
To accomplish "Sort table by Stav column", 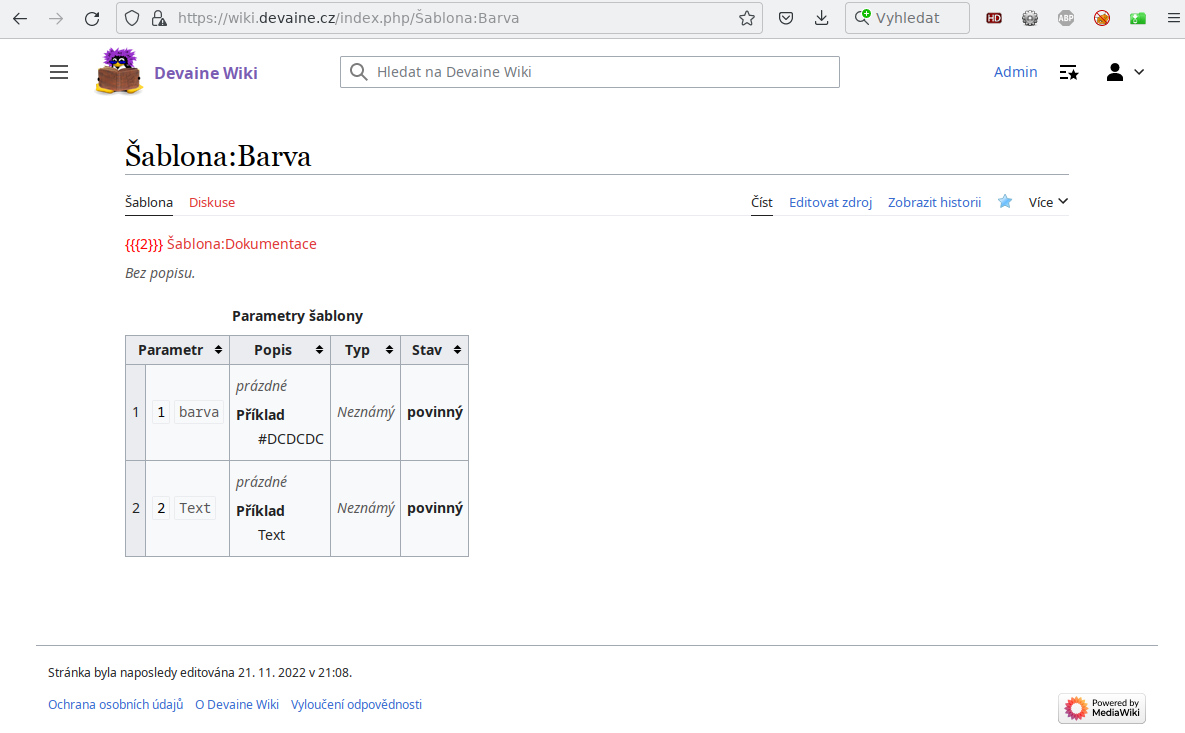I will 435,350.
